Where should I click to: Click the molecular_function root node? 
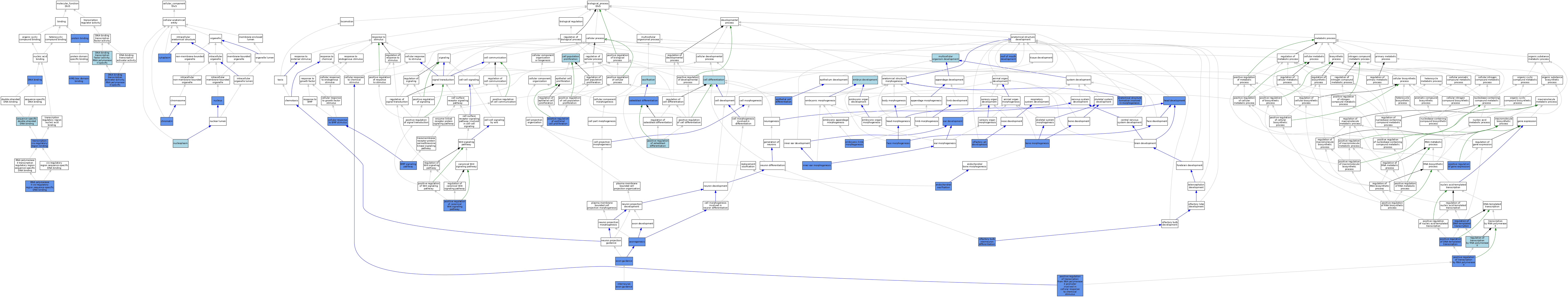68,5
